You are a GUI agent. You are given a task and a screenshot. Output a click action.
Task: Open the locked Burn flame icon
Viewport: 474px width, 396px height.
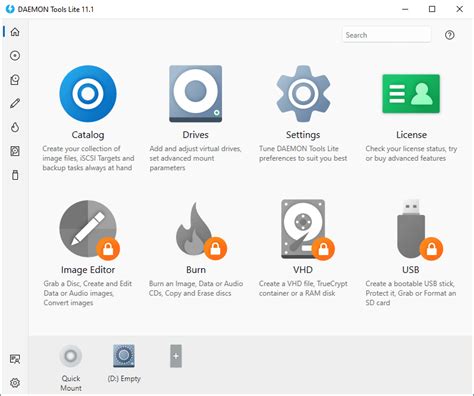point(201,231)
